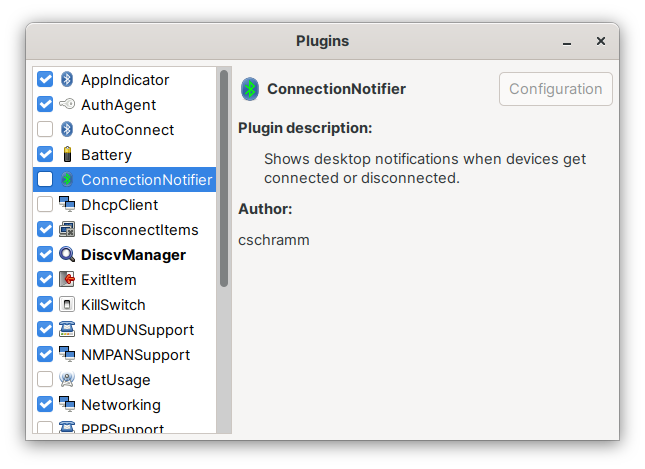Select the AuthAgent key icon
Screen dimensions: 645x469
tap(67, 104)
